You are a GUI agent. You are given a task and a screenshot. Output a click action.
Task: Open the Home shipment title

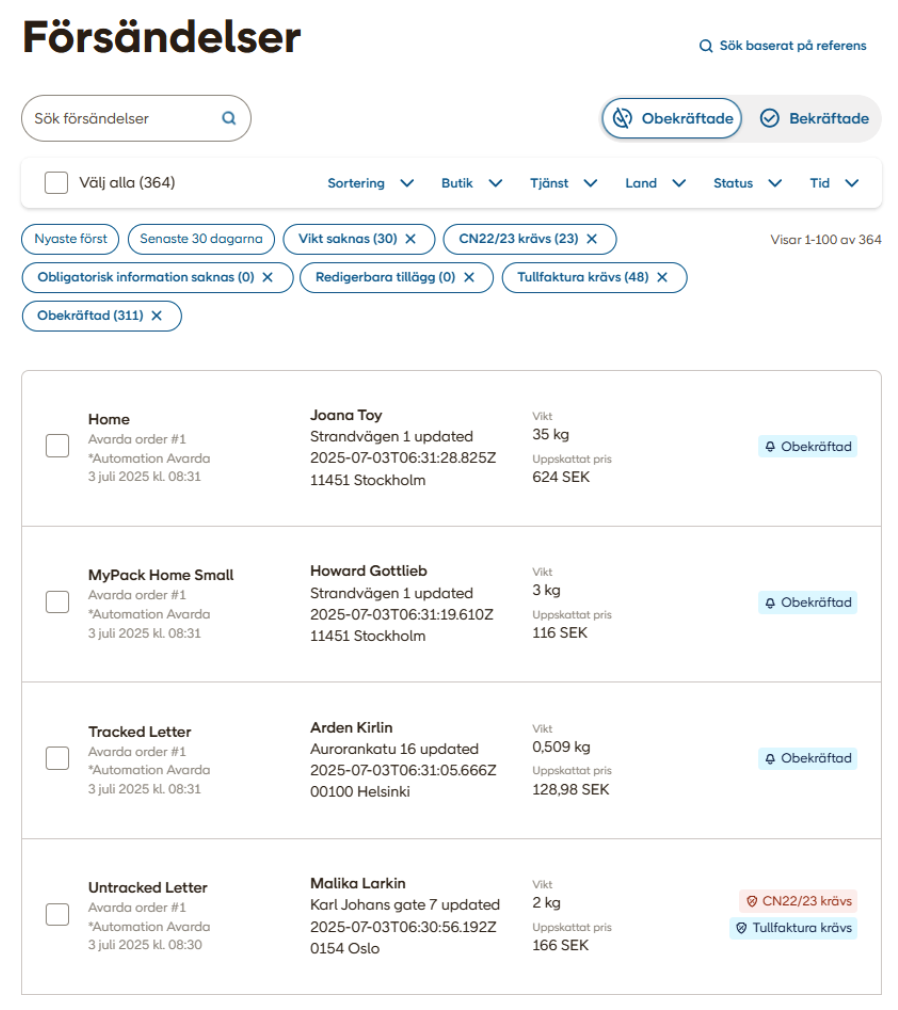tap(109, 419)
